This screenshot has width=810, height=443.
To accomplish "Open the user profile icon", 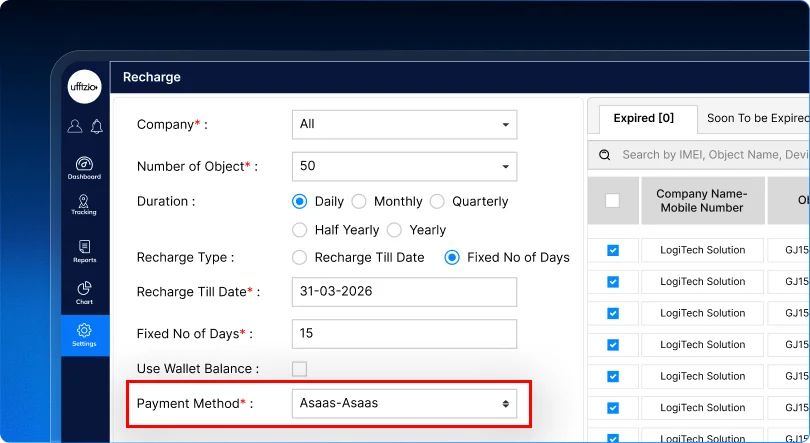I will coord(75,126).
